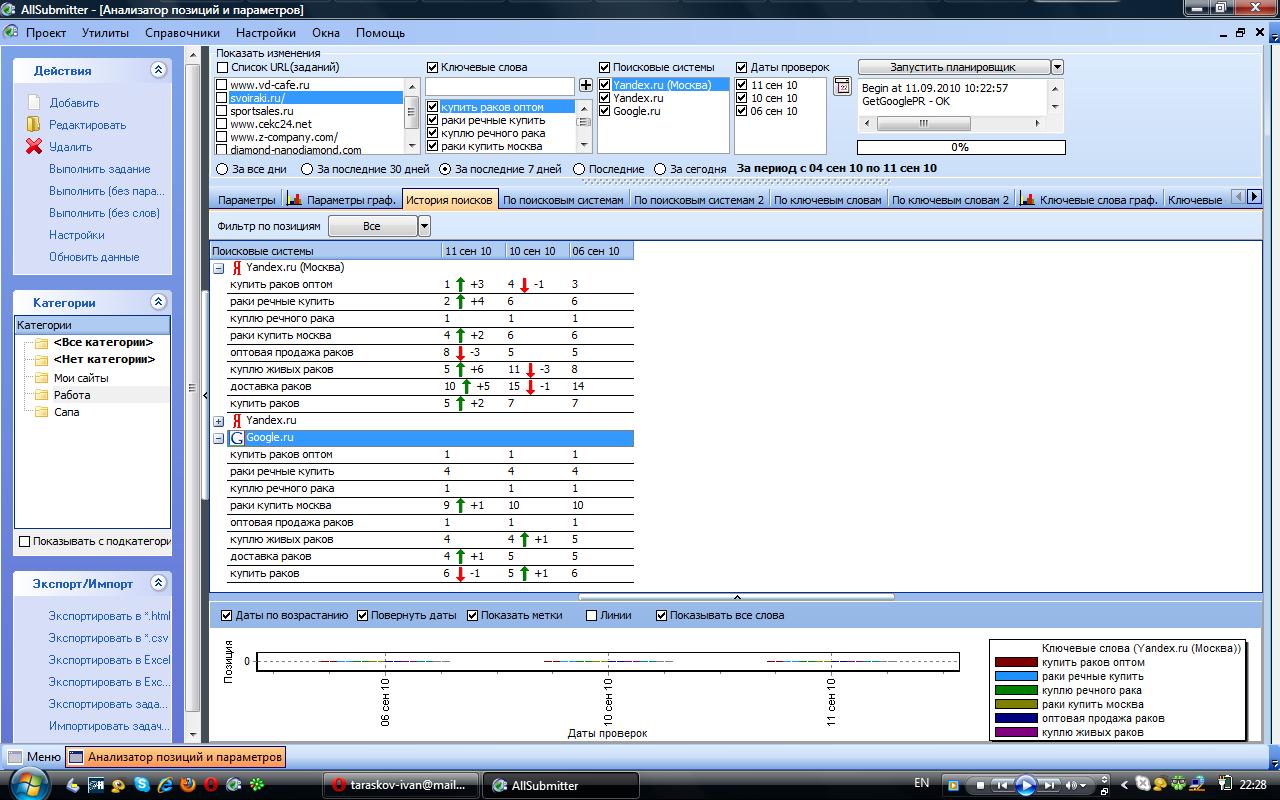Click the Сапа folder icon
The height and width of the screenshot is (800, 1280).
click(x=41, y=412)
